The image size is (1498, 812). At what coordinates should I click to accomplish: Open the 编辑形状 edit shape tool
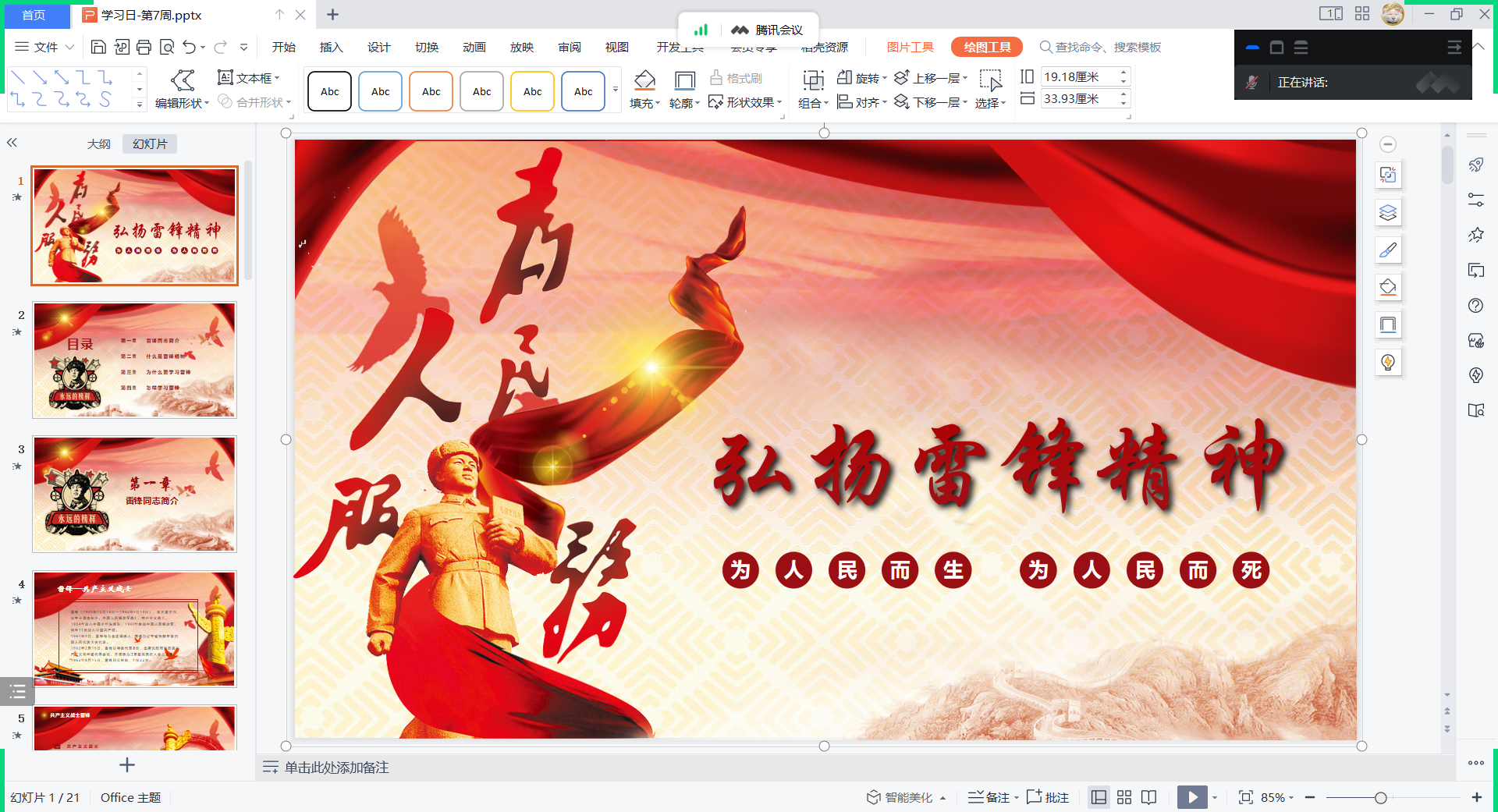(182, 90)
